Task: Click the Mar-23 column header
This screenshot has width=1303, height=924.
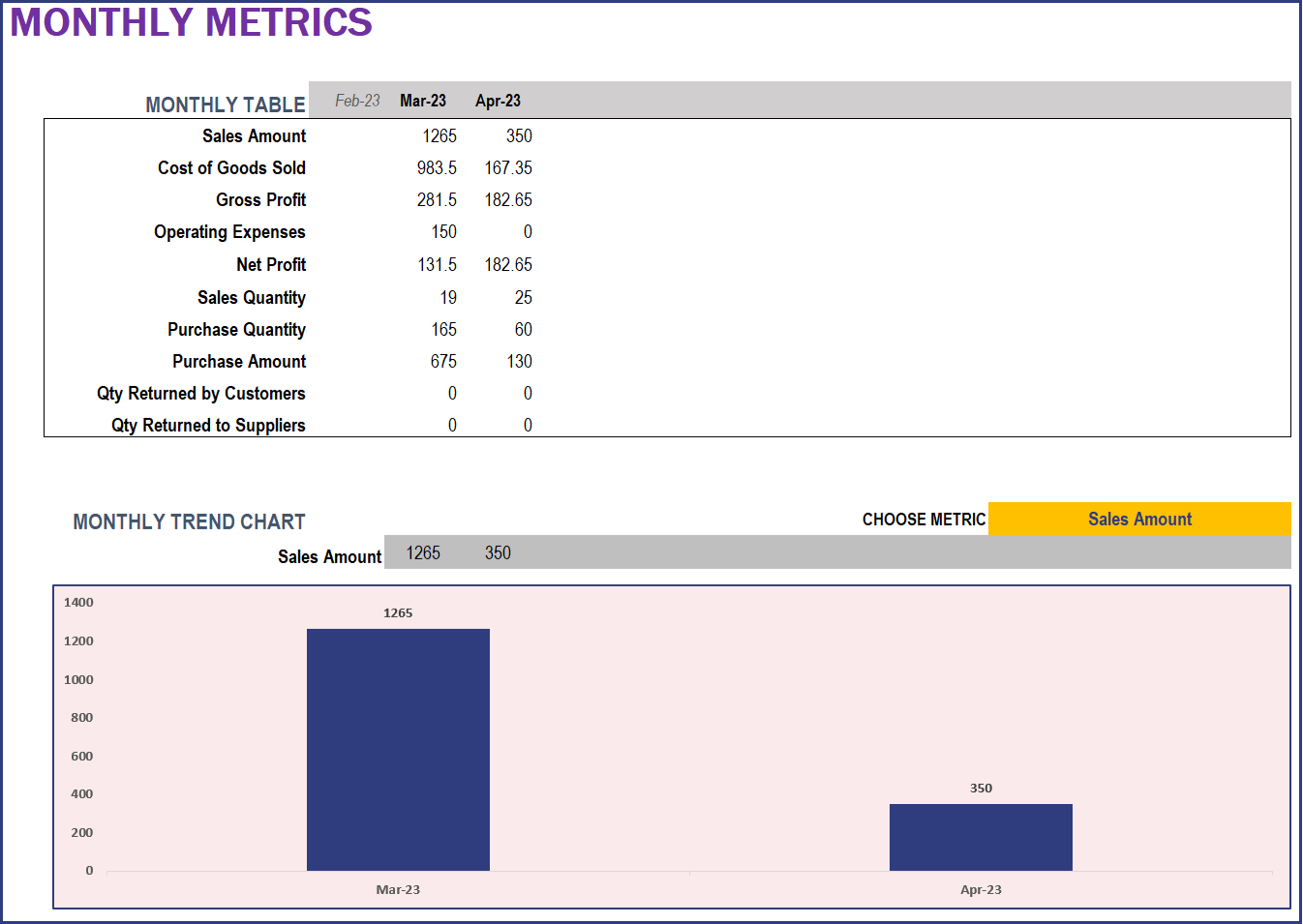Action: 423,100
